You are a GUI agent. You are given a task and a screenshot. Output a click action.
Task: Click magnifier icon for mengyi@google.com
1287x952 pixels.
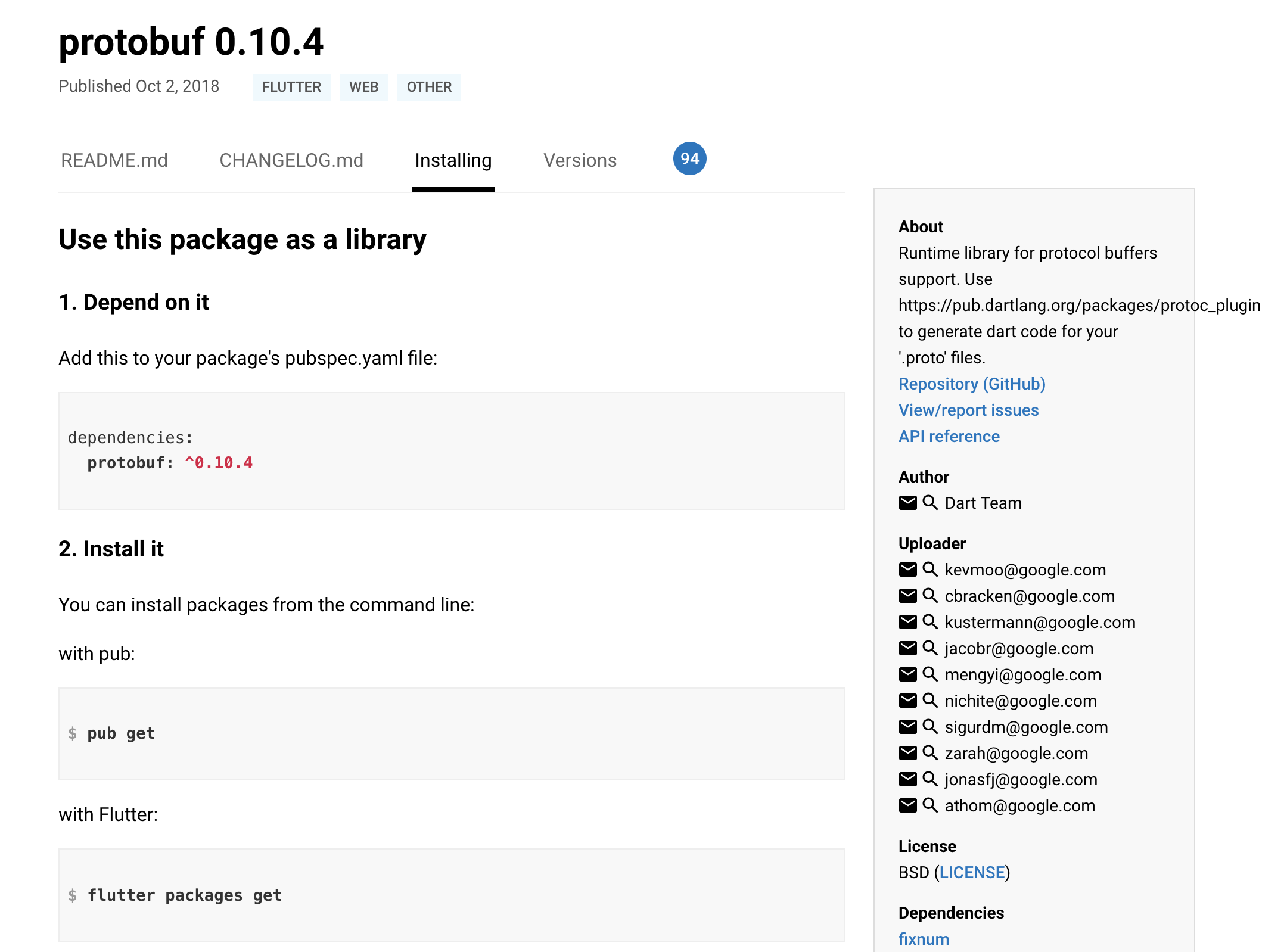[x=930, y=674]
